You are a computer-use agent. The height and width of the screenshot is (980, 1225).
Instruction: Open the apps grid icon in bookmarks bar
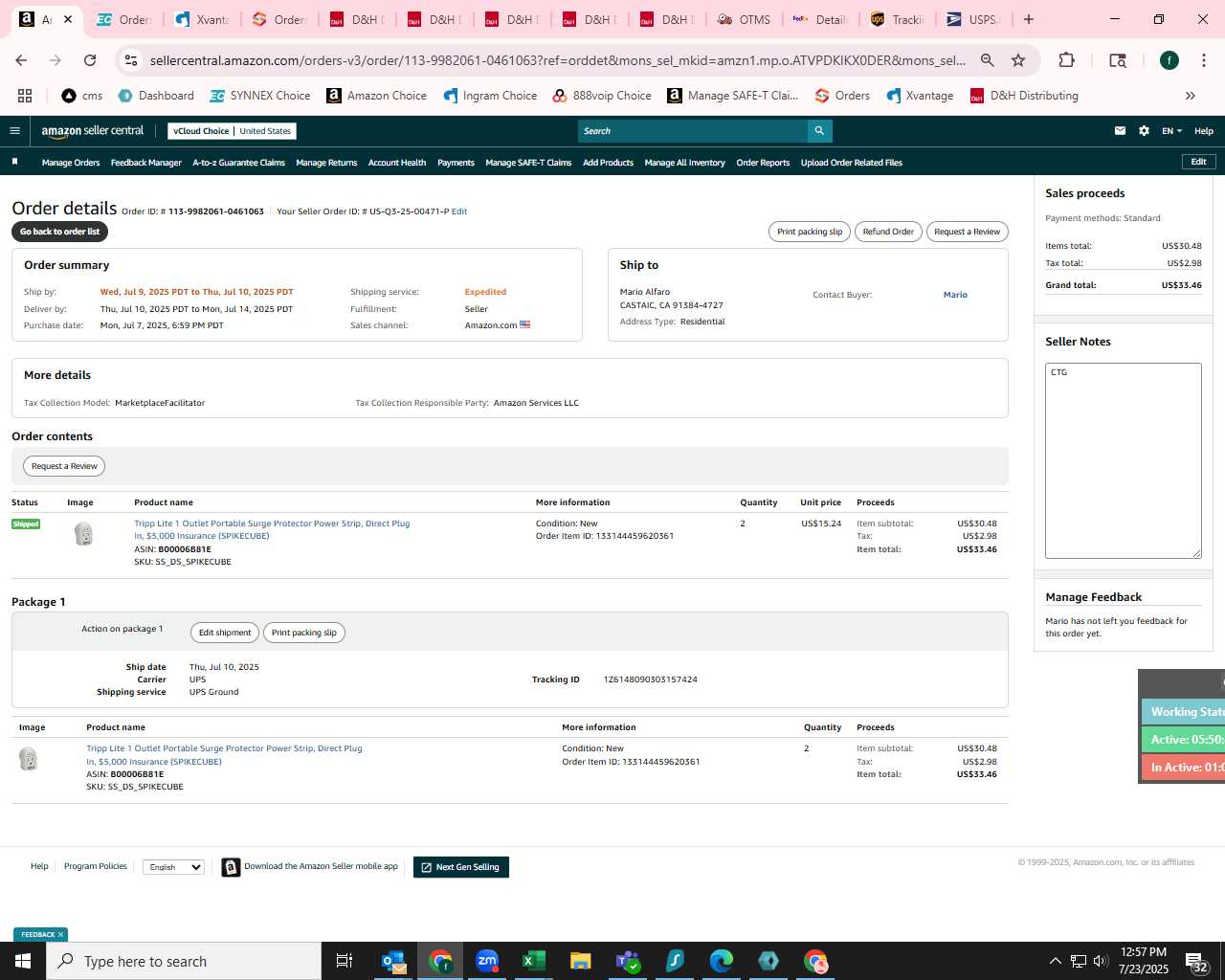tap(25, 96)
